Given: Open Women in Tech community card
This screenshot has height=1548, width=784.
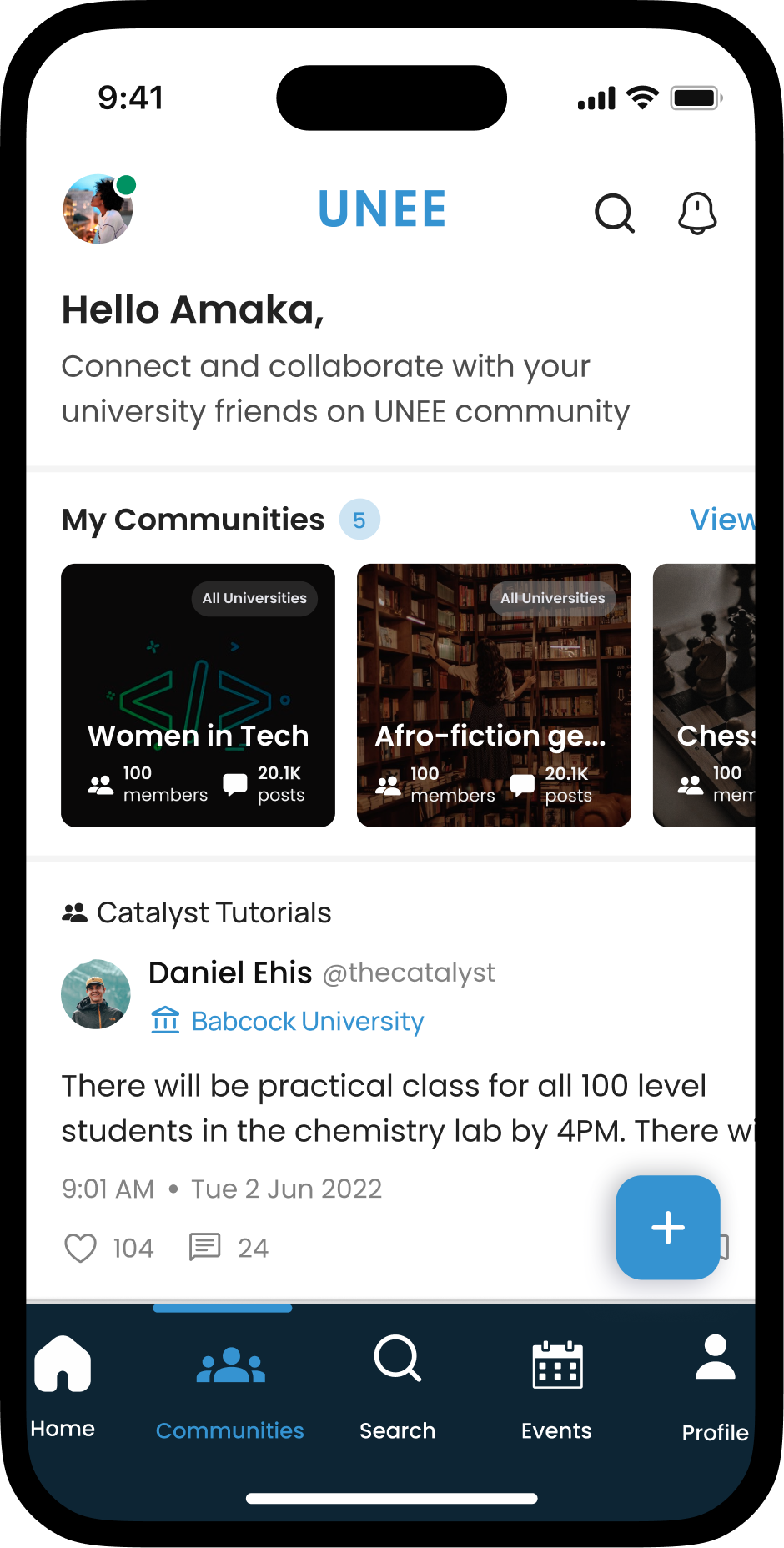Looking at the screenshot, I should (x=198, y=695).
